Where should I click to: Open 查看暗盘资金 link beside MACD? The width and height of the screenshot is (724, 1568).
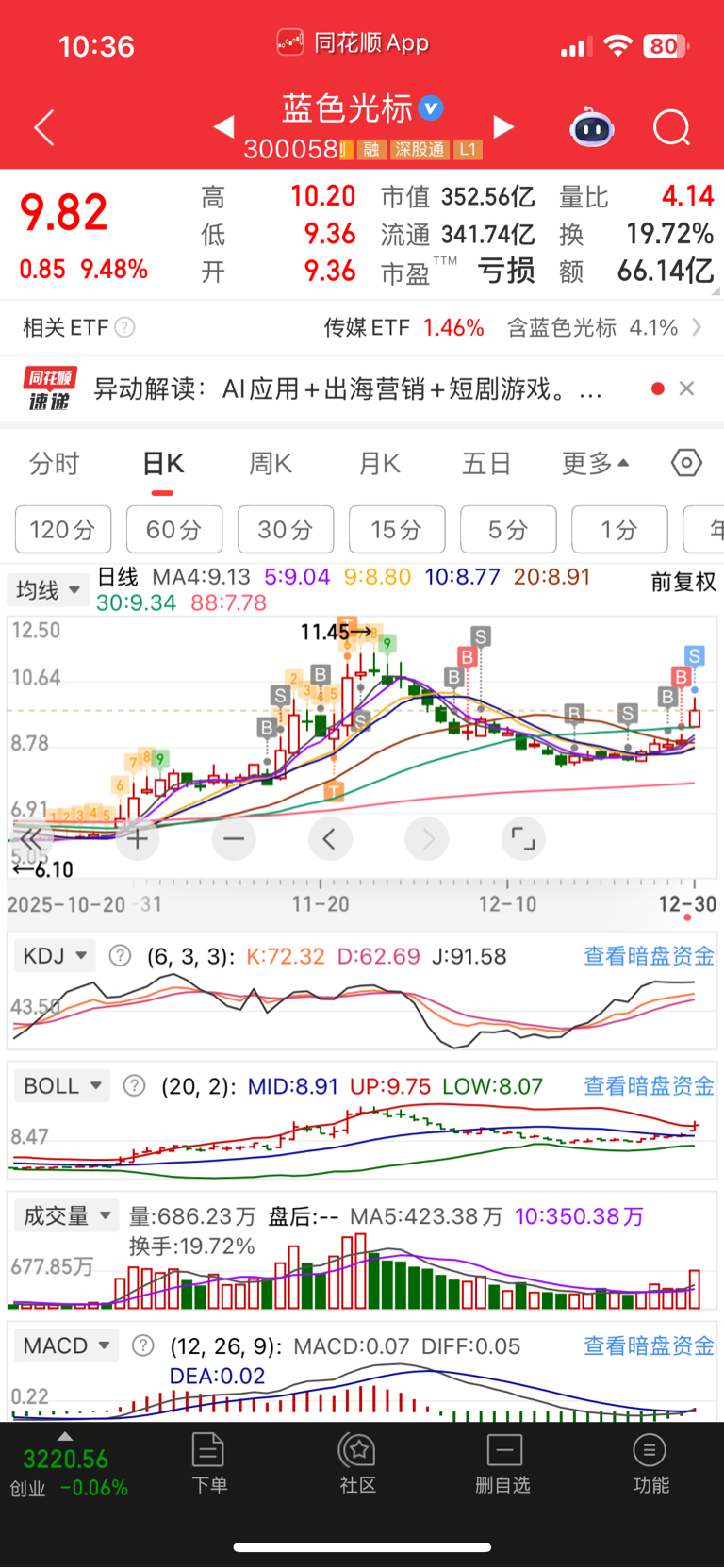coord(650,1345)
